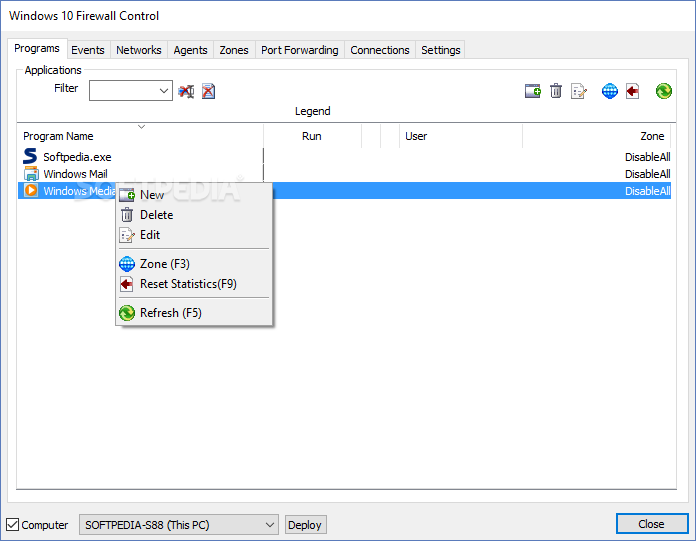This screenshot has height=541, width=696.
Task: Choose New from the context menu
Action: pyautogui.click(x=194, y=195)
